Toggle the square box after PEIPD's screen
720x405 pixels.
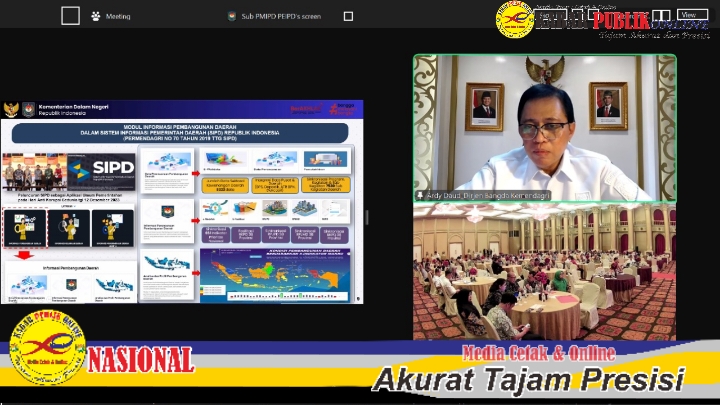[x=348, y=16]
